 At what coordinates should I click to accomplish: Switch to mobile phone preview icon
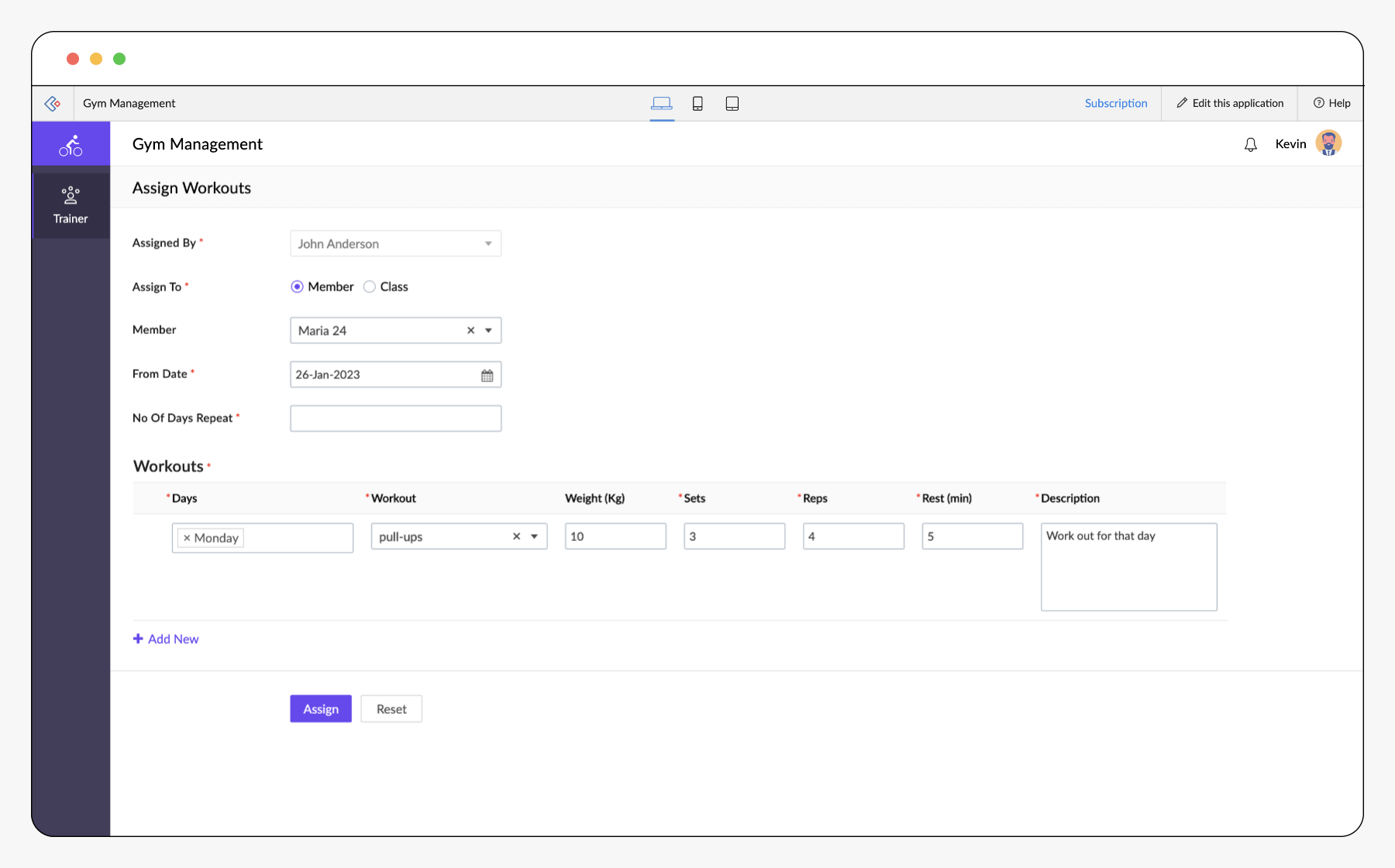[697, 103]
